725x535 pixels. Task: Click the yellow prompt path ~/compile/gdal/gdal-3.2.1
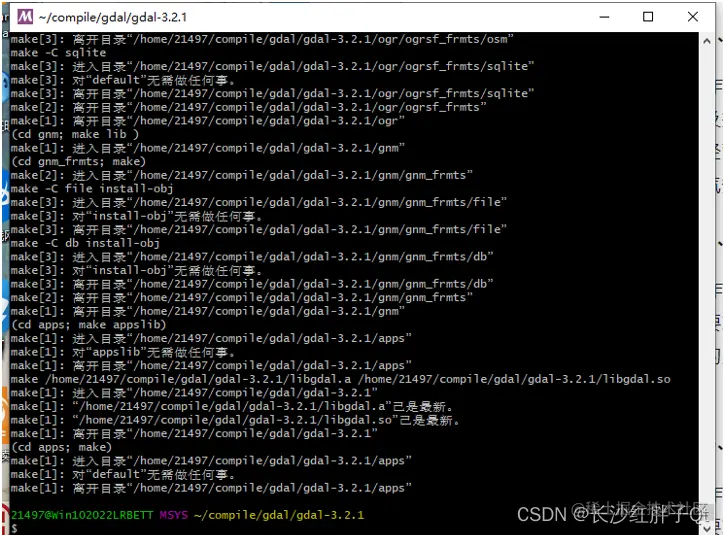pos(279,515)
